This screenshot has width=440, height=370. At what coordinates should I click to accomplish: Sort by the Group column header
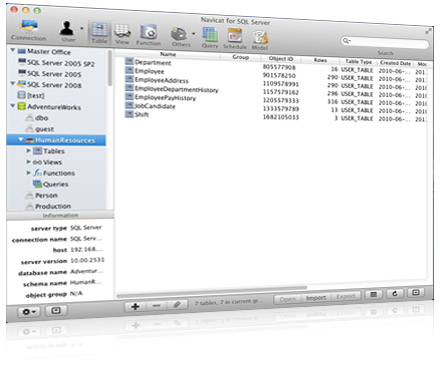pyautogui.click(x=241, y=57)
